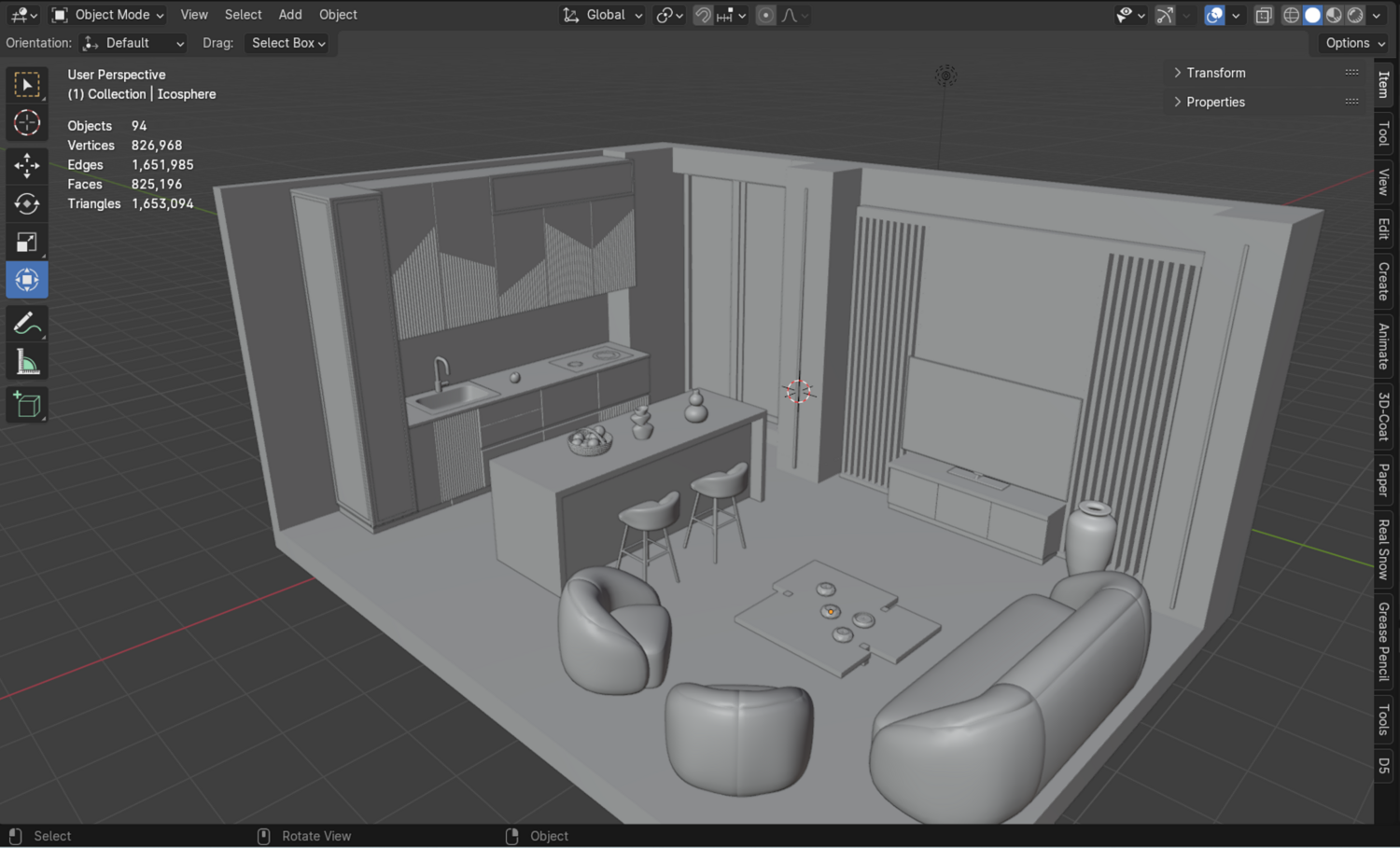
Task: Open the snapping options dropdown
Action: (x=731, y=15)
